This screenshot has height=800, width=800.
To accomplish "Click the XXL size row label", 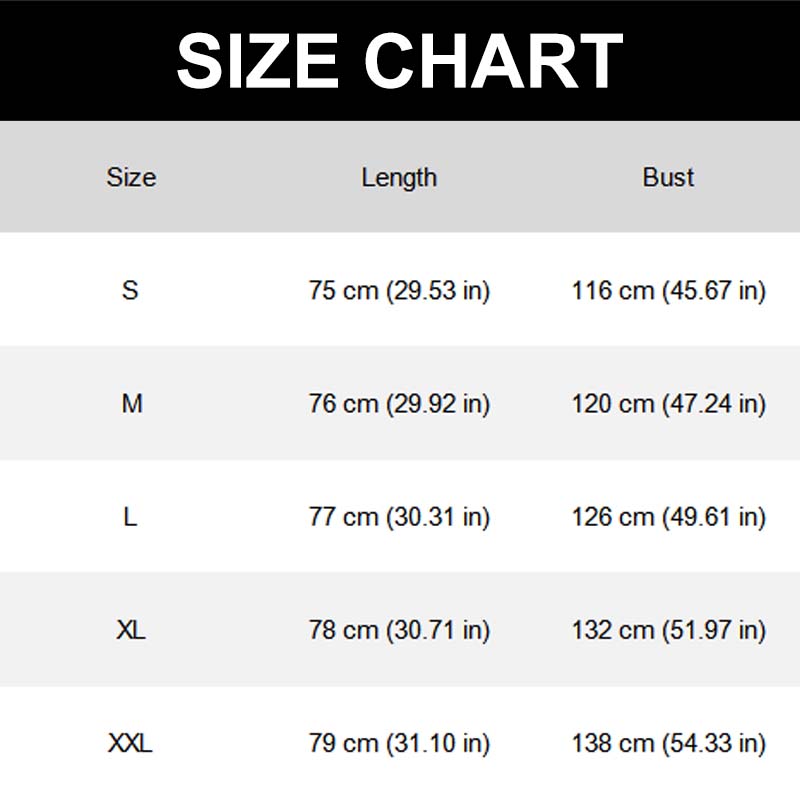I will pos(130,743).
